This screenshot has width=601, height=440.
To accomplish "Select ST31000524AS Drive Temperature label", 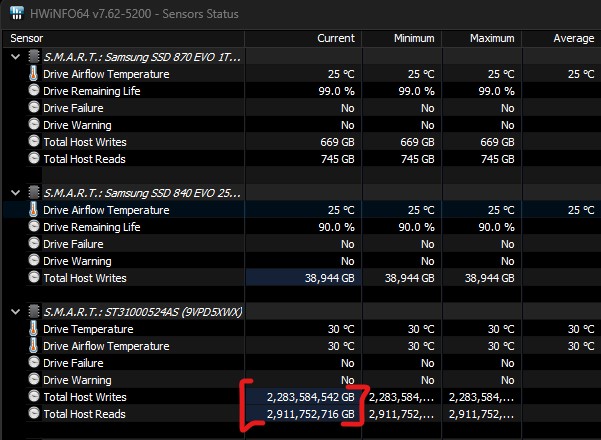I will [88, 329].
